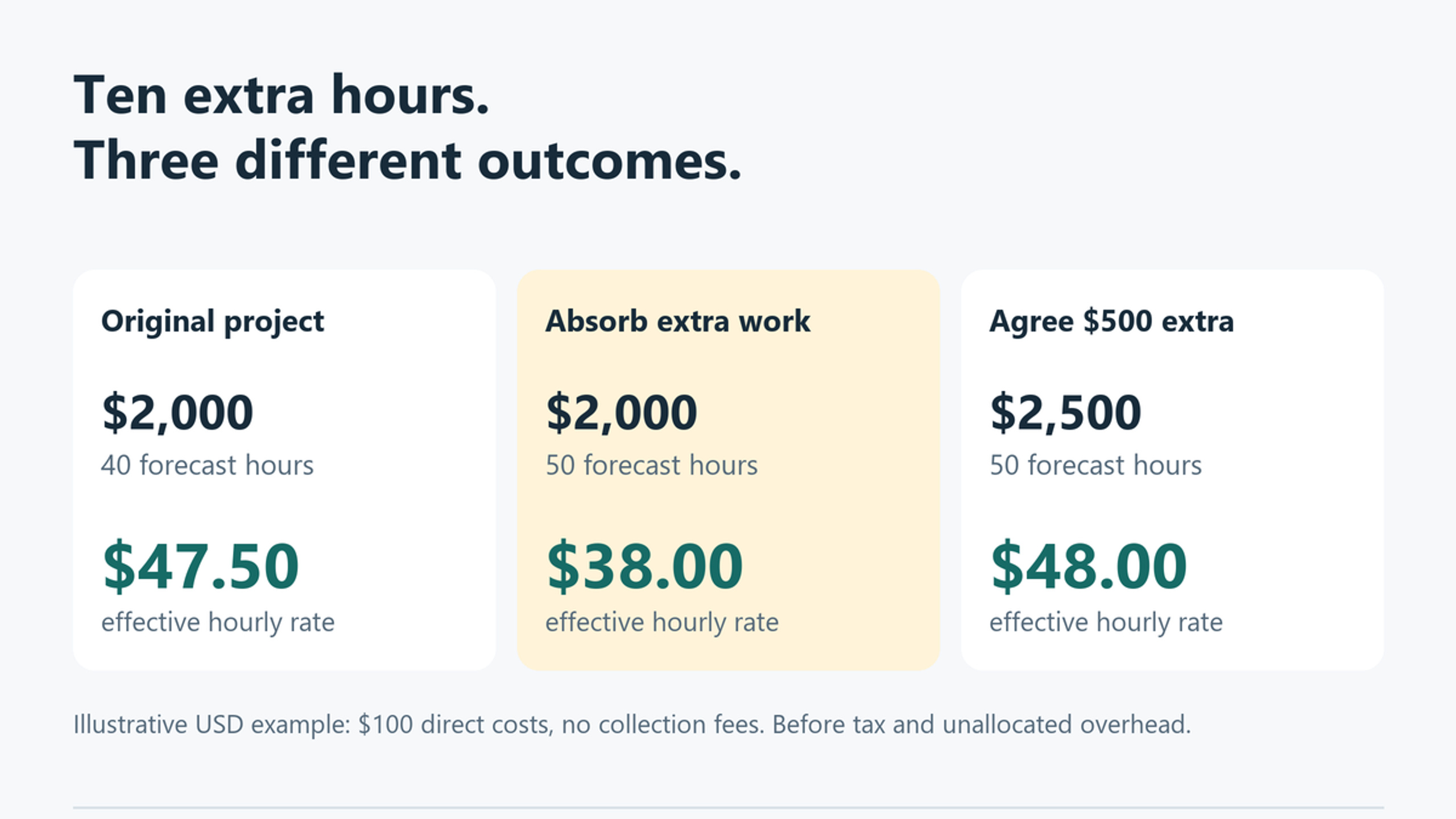Select 50 forecast hours in yellow card

point(651,465)
